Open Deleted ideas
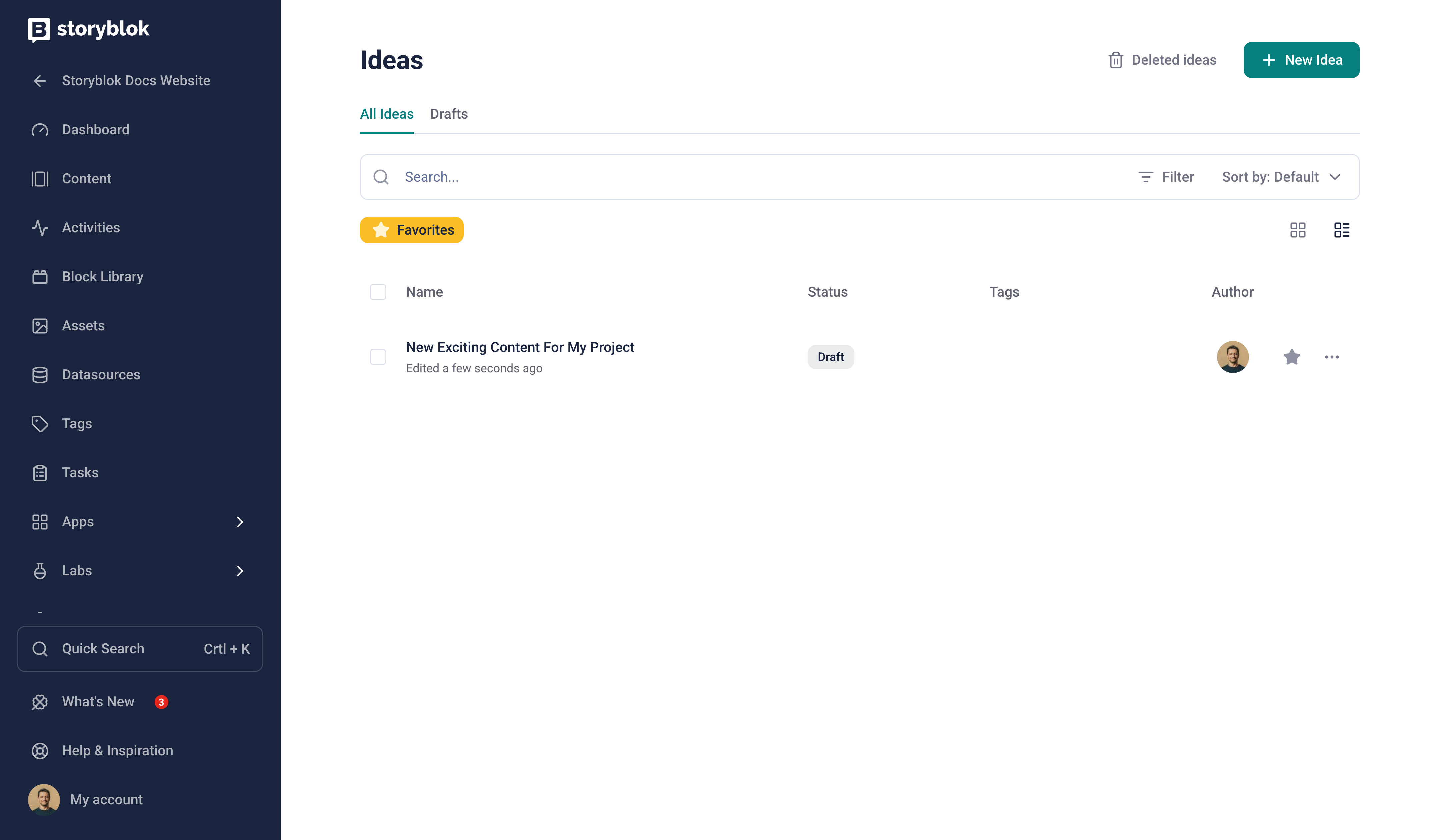1440x840 pixels. (1162, 60)
